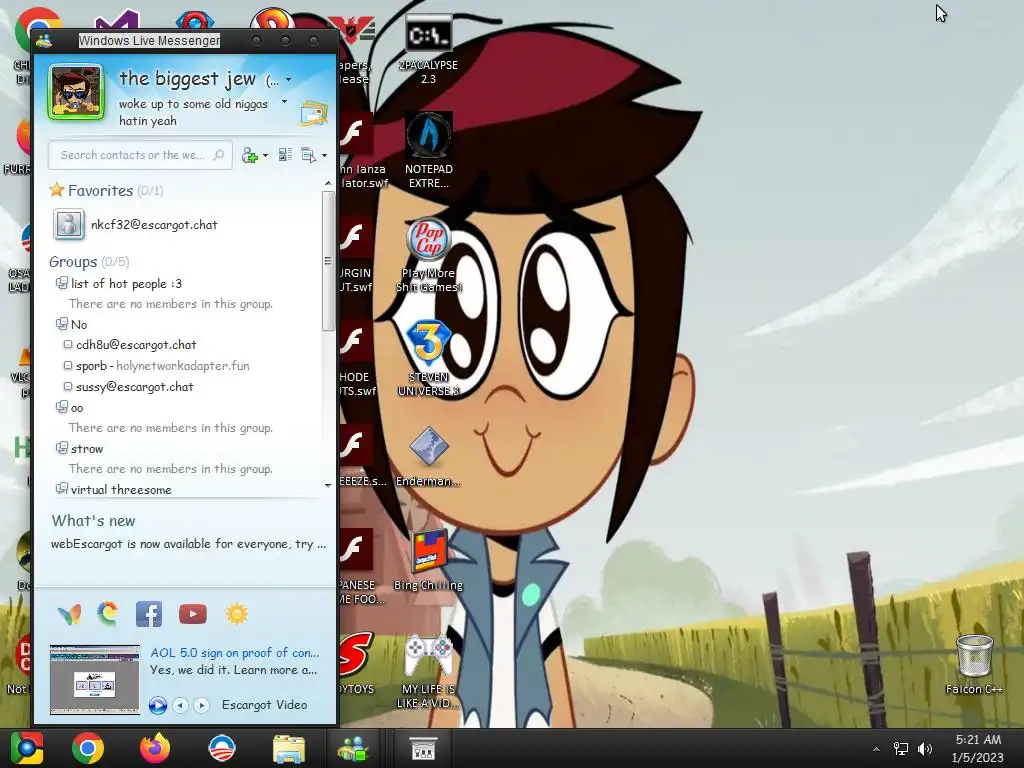Click the sun weather icon
The image size is (1024, 768).
[x=236, y=614]
